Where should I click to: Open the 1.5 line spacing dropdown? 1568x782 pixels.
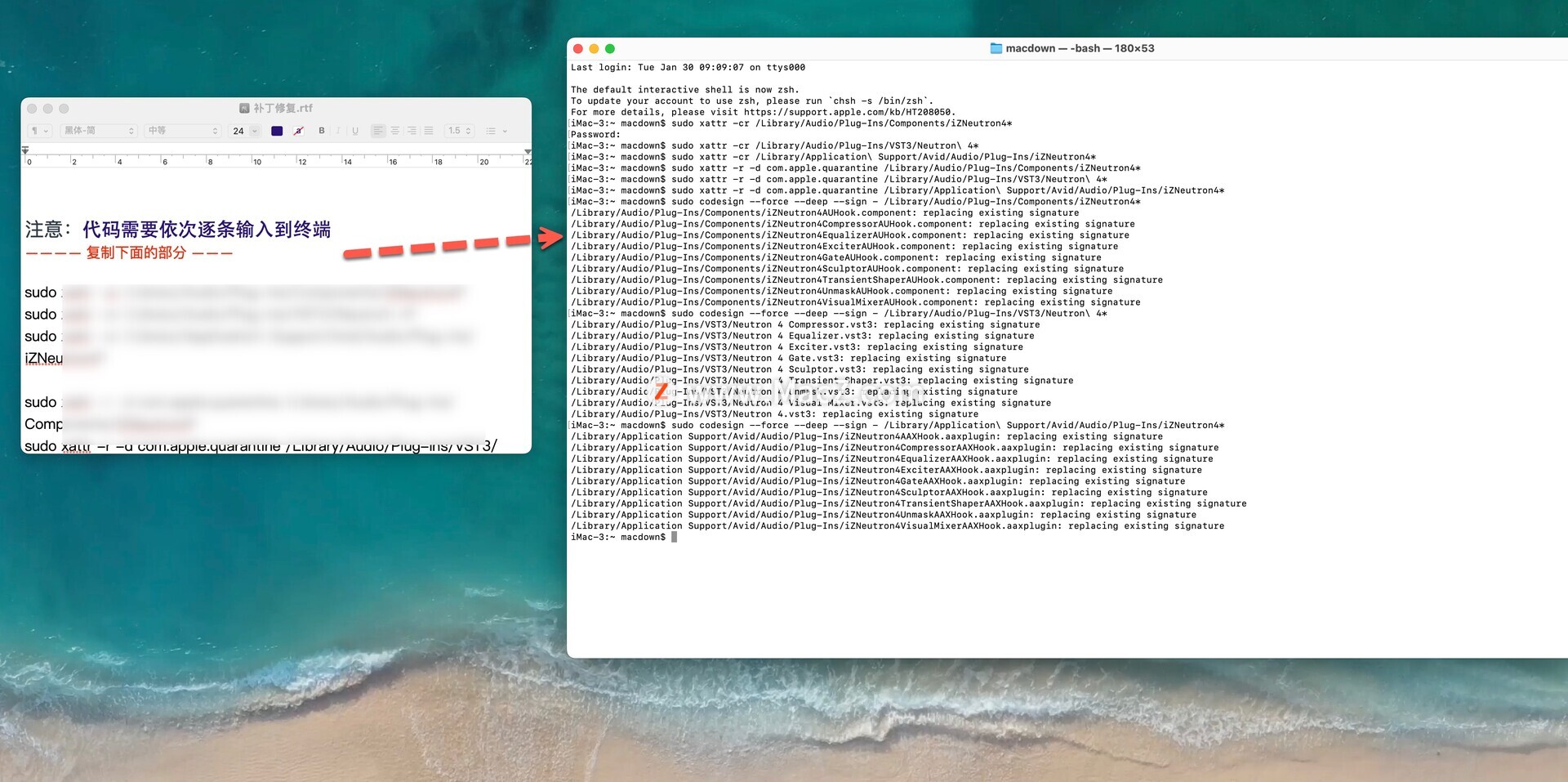[x=460, y=131]
